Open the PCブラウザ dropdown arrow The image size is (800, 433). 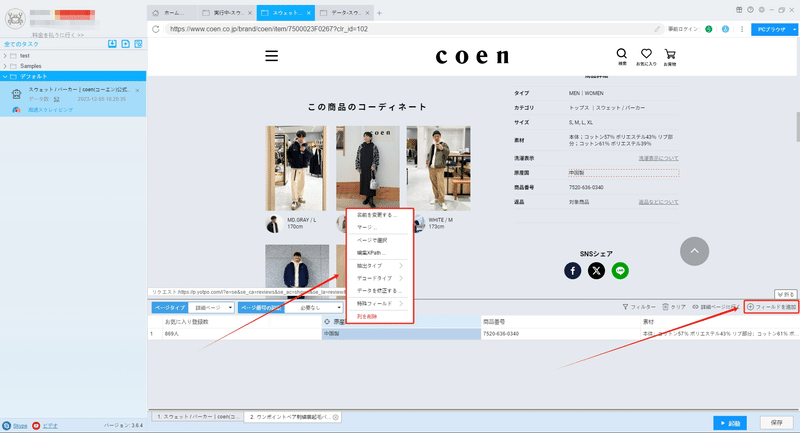coord(794,30)
